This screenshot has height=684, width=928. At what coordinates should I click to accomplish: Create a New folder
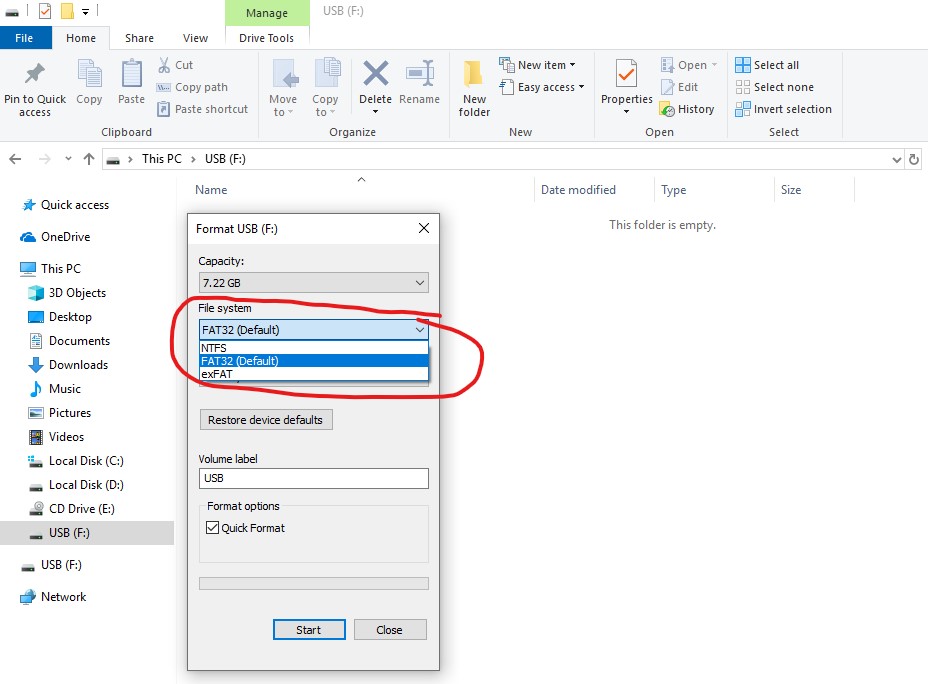pos(474,88)
